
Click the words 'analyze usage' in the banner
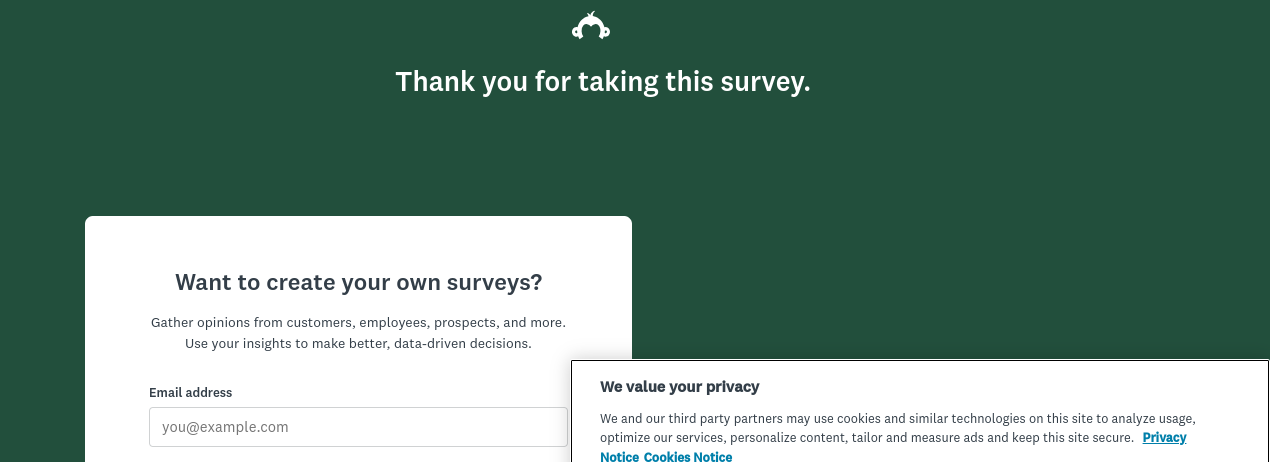pos(1153,419)
